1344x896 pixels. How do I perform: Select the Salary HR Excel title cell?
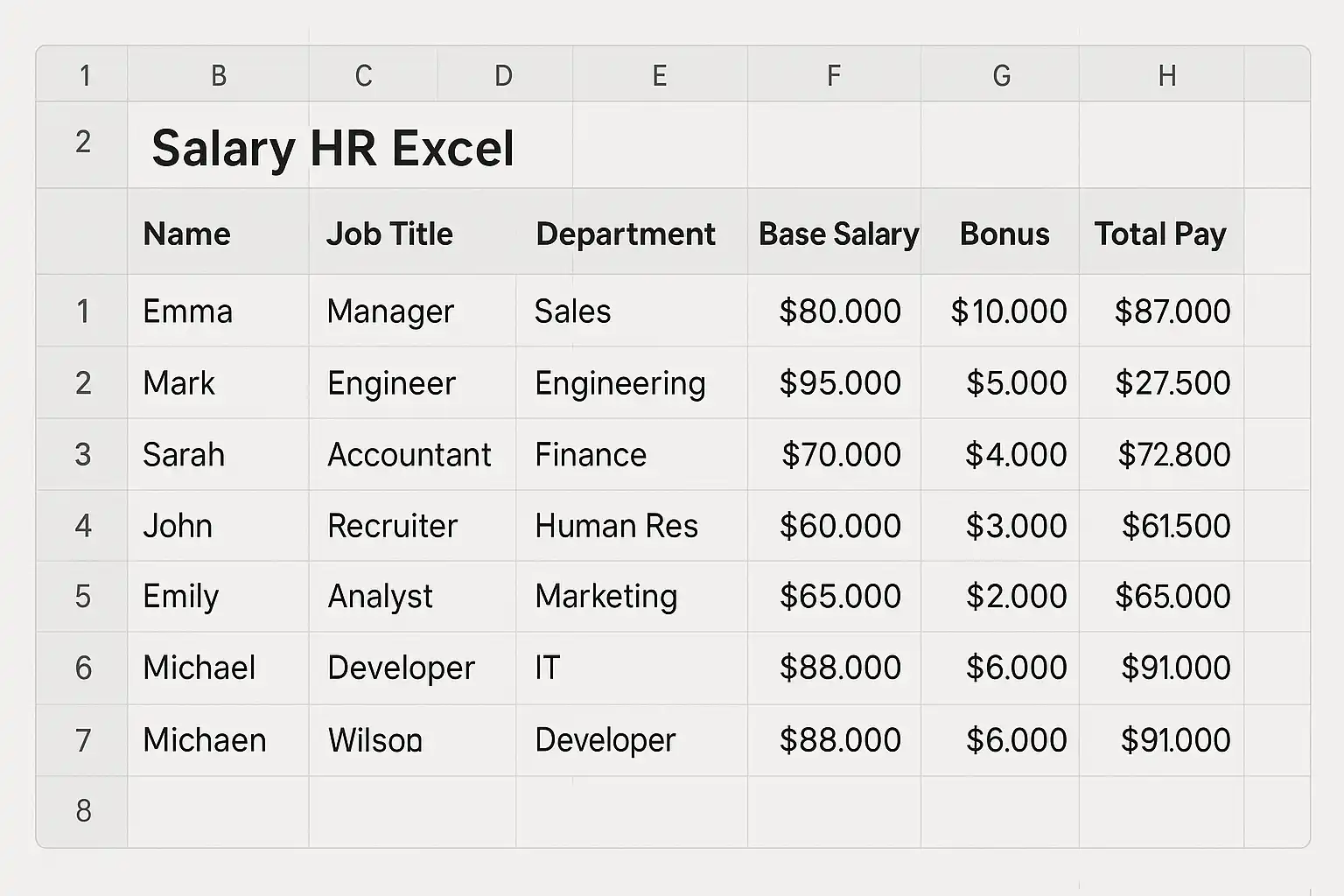332,147
